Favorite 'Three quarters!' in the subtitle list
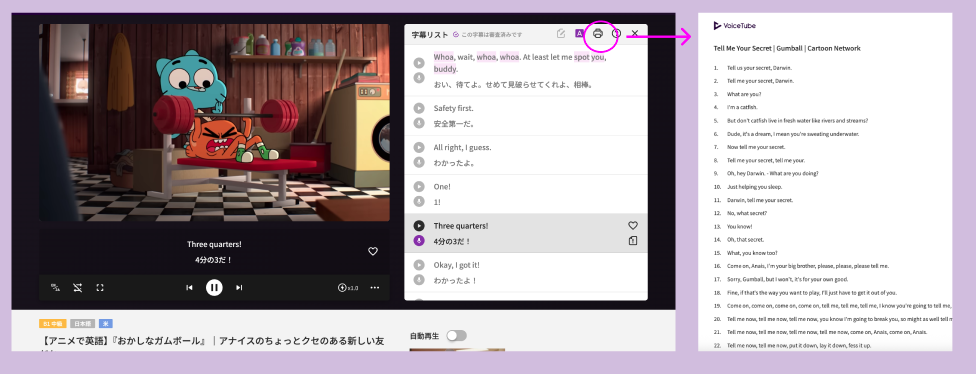The height and width of the screenshot is (374, 976). coord(633,225)
